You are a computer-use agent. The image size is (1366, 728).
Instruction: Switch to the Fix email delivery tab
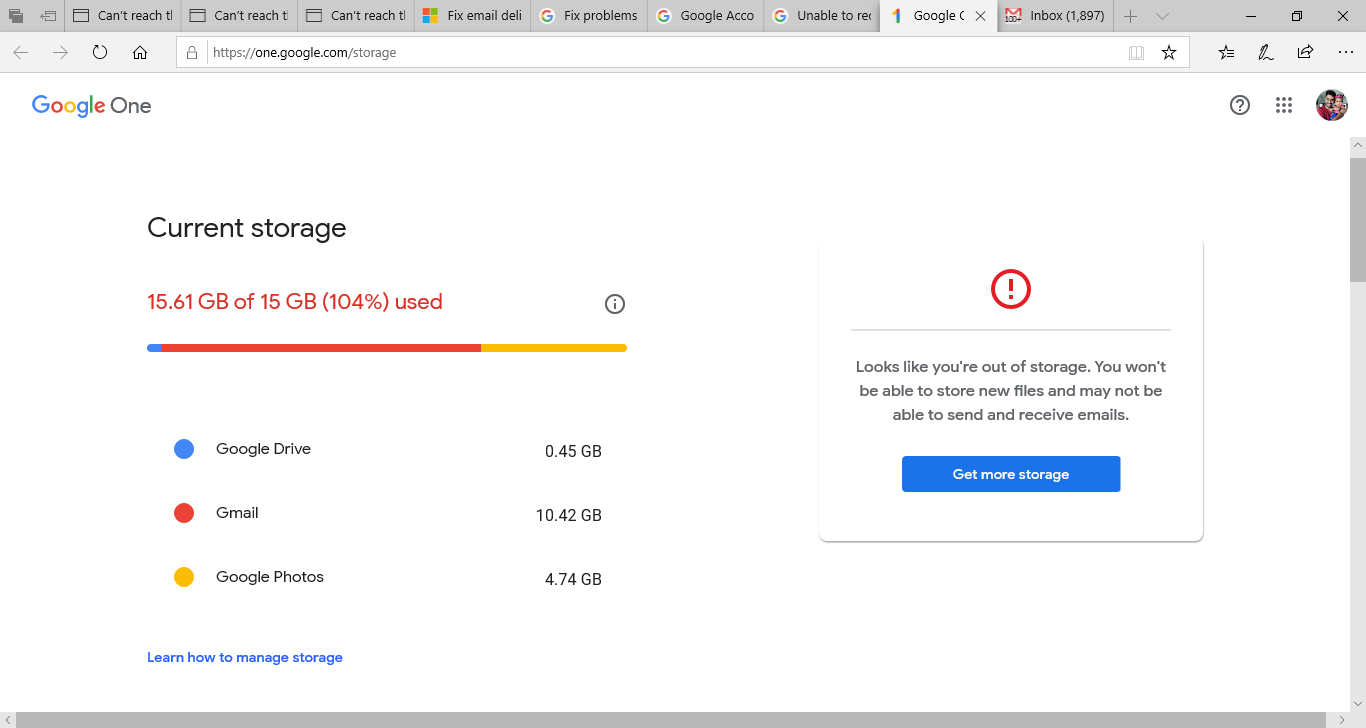pos(472,16)
